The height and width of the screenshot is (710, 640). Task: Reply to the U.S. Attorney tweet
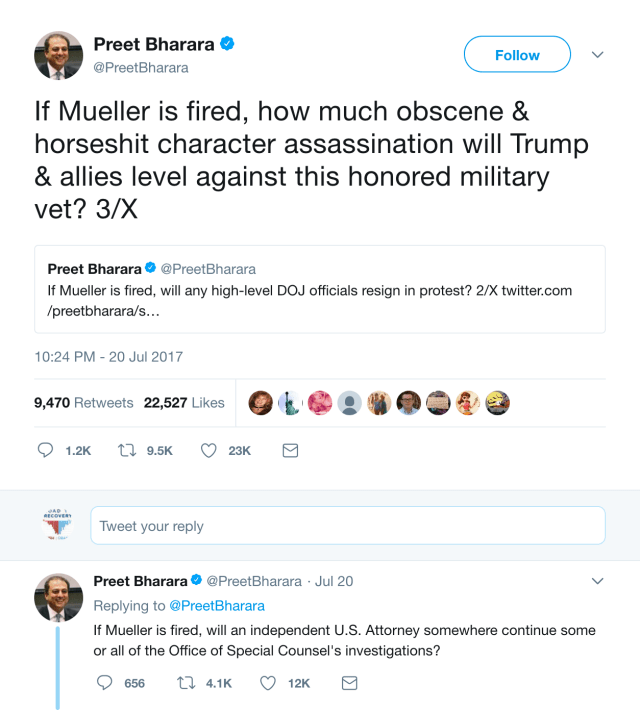(104, 683)
